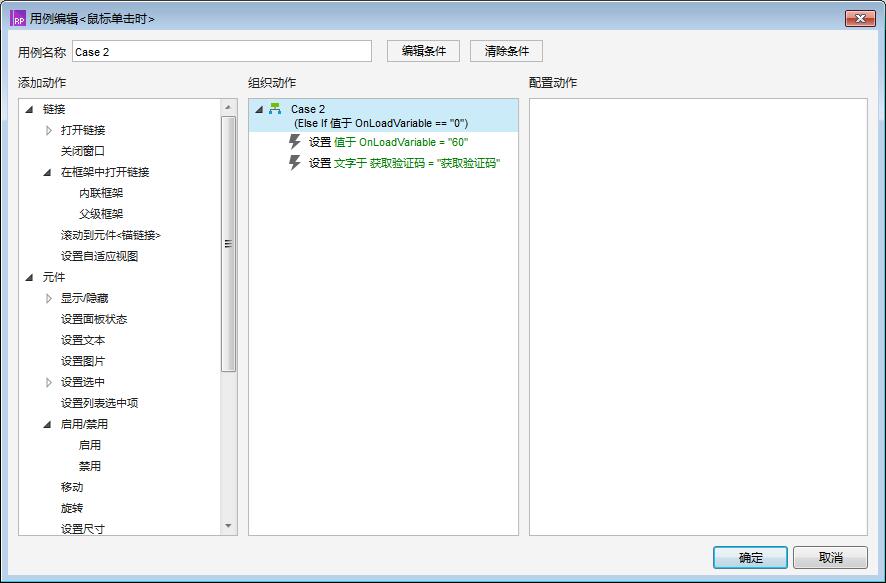This screenshot has height=583, width=886.
Task: Select 设置尺寸 action
Action: coord(83,529)
